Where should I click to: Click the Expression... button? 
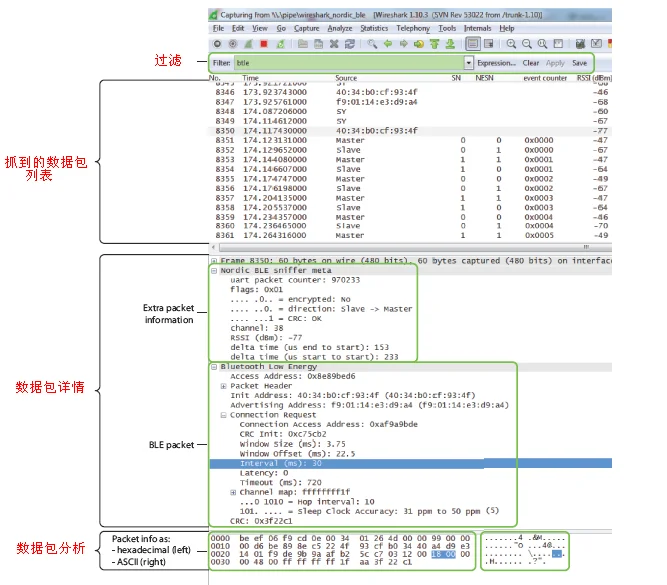point(496,63)
